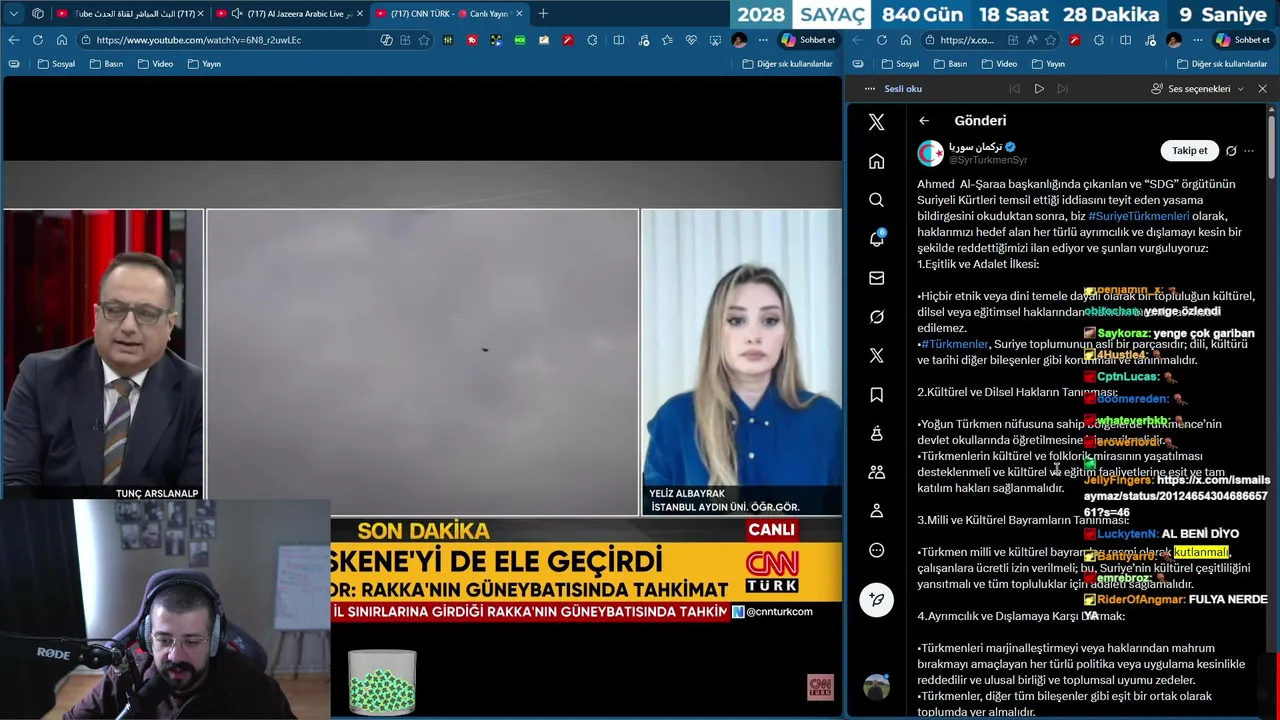The width and height of the screenshot is (1280, 720).
Task: Open Sohbet et Copilot in X window
Action: (x=1242, y=40)
